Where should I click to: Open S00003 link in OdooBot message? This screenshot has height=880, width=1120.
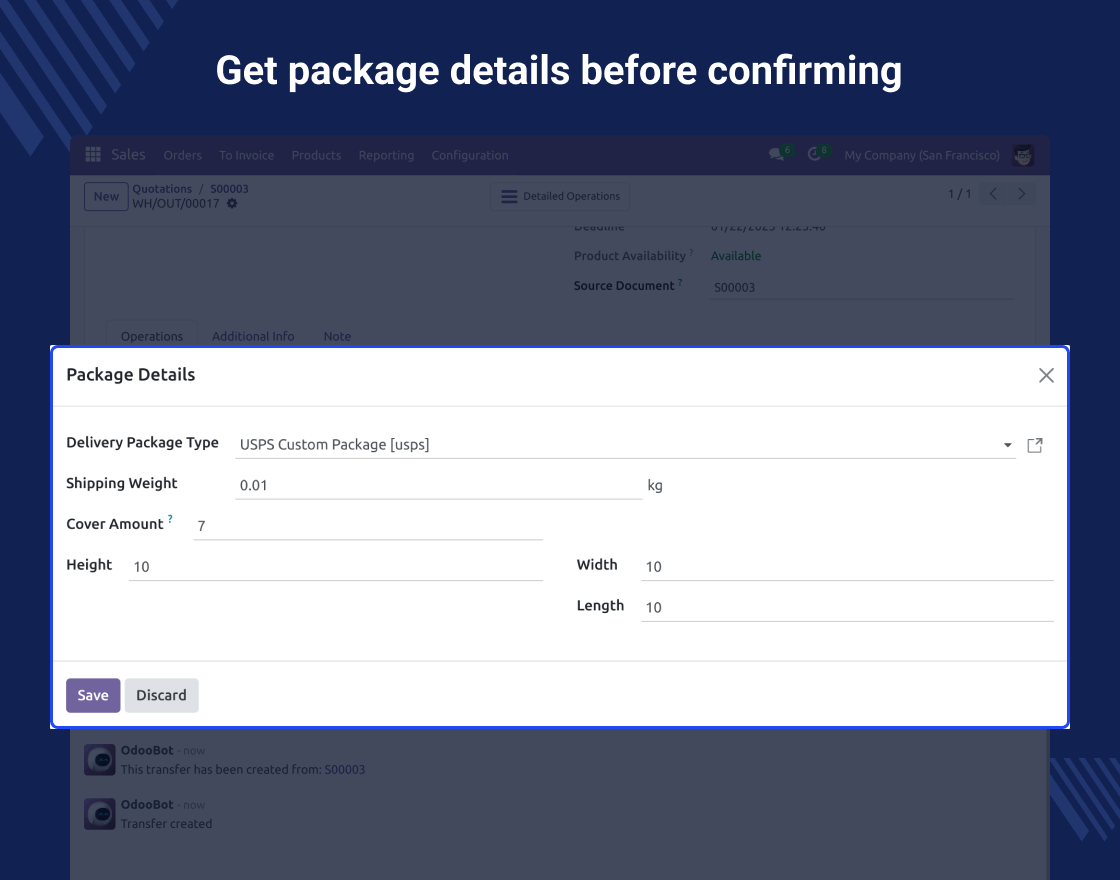tap(344, 769)
